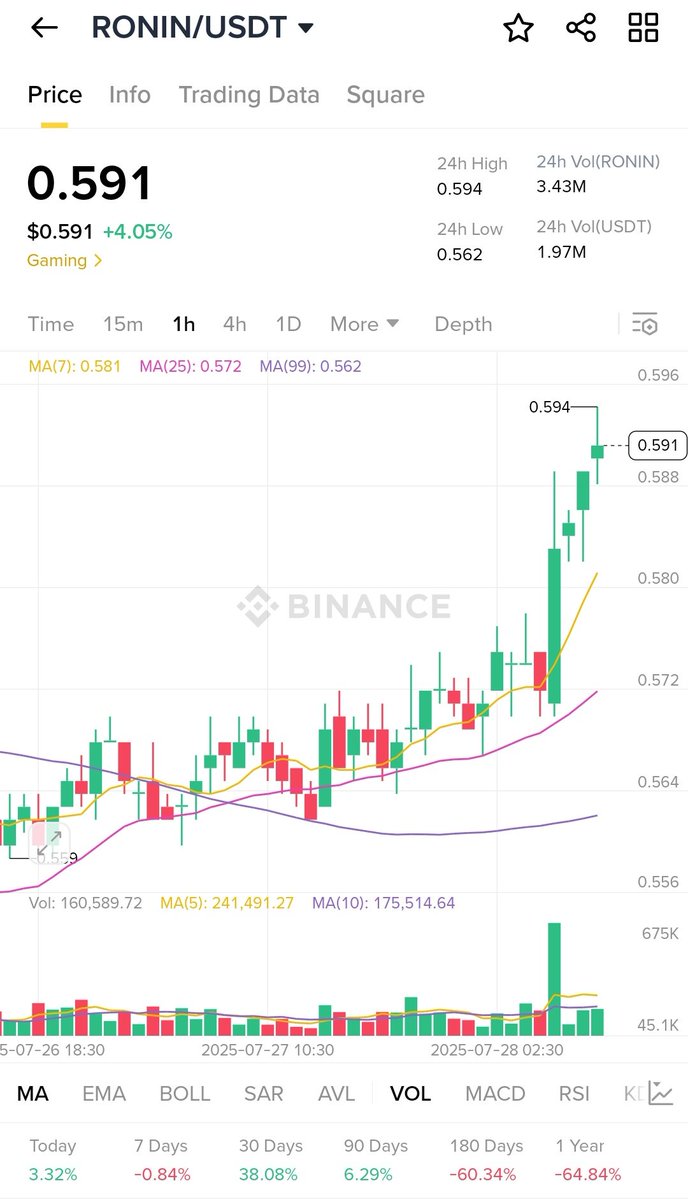The height and width of the screenshot is (1200, 688).
Task: Tap the Today 3.32% performance
Action: click(53, 1160)
